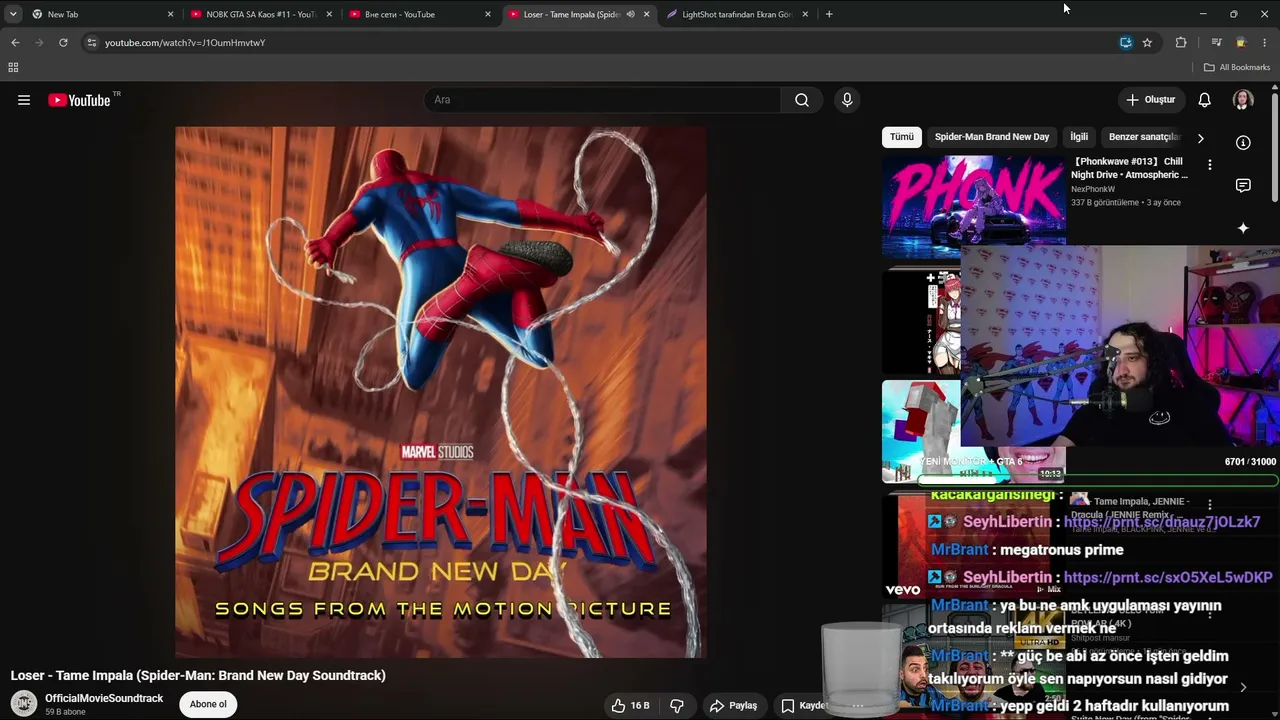Image resolution: width=1280 pixels, height=720 pixels.
Task: Select the Tümü filter chip
Action: click(902, 137)
